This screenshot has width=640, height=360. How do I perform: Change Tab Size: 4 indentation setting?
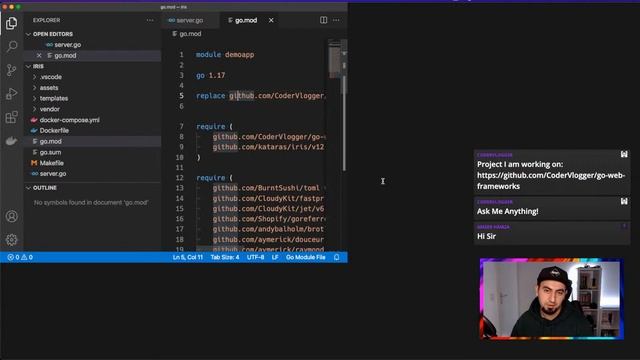225,257
